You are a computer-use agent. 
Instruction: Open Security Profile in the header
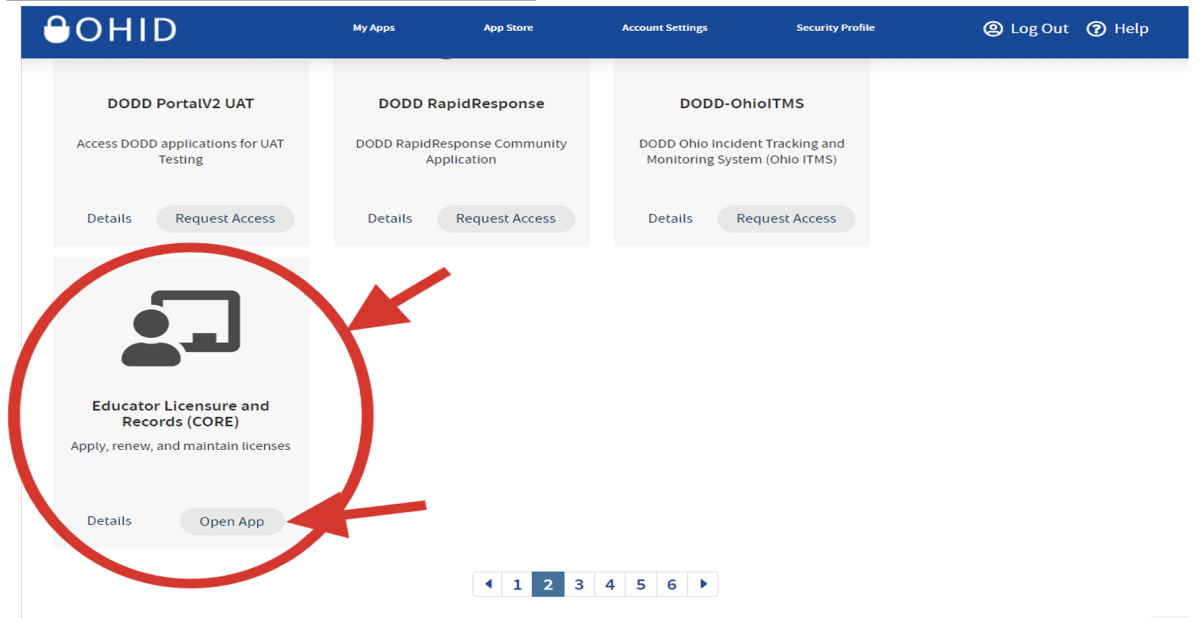835,28
